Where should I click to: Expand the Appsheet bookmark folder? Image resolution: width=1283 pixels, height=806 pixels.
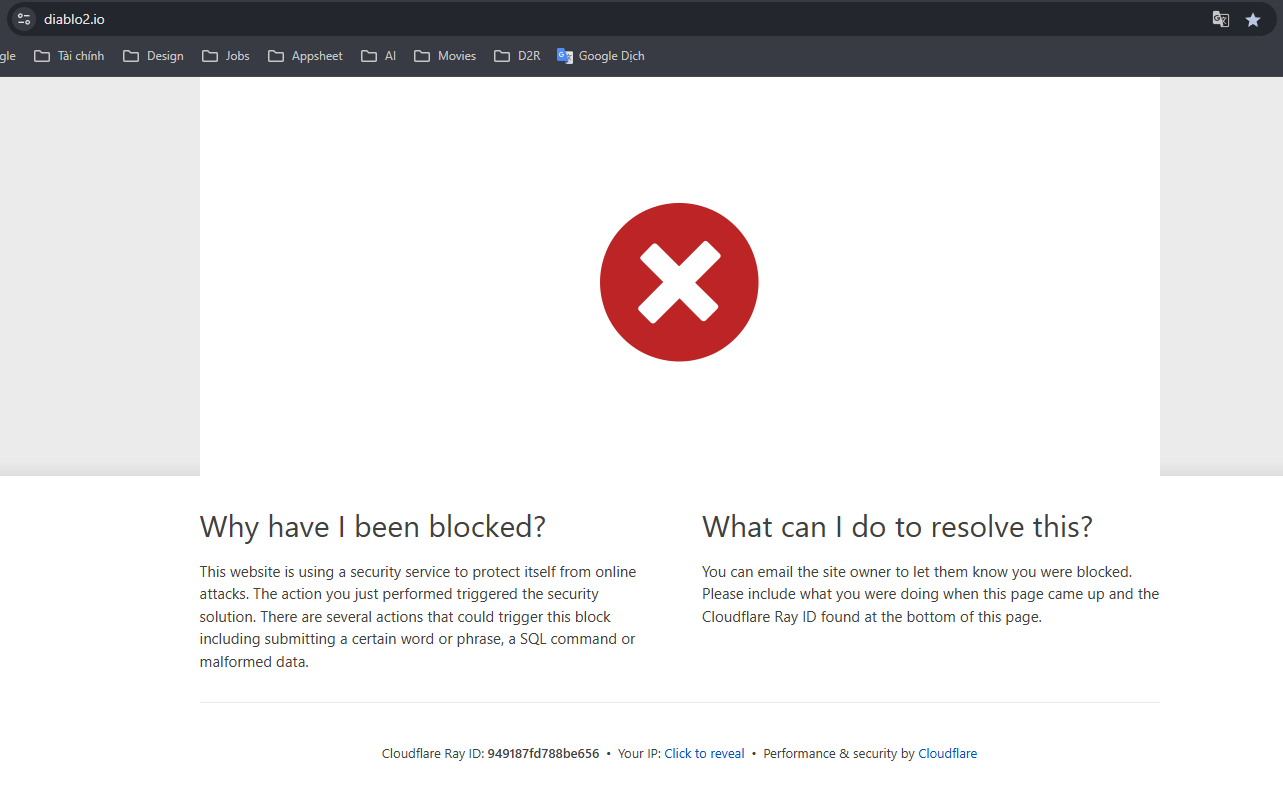[x=305, y=56]
